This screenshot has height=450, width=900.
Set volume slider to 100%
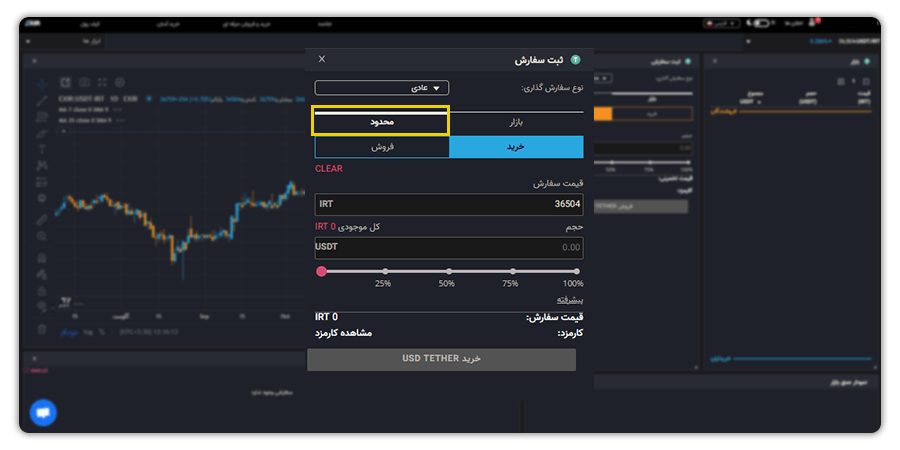tap(576, 271)
